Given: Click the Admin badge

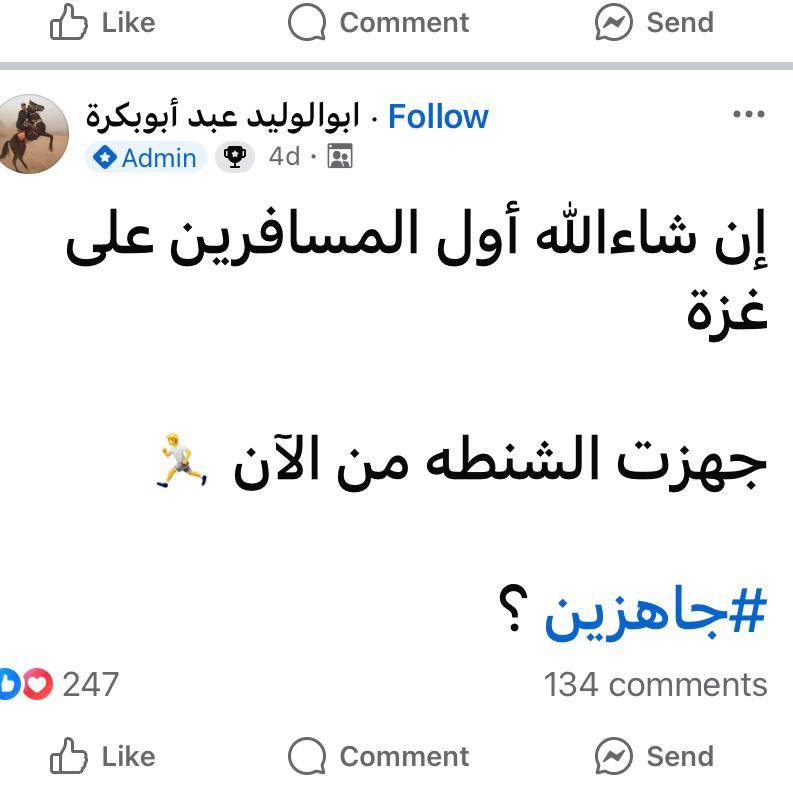Looking at the screenshot, I should click(146, 157).
